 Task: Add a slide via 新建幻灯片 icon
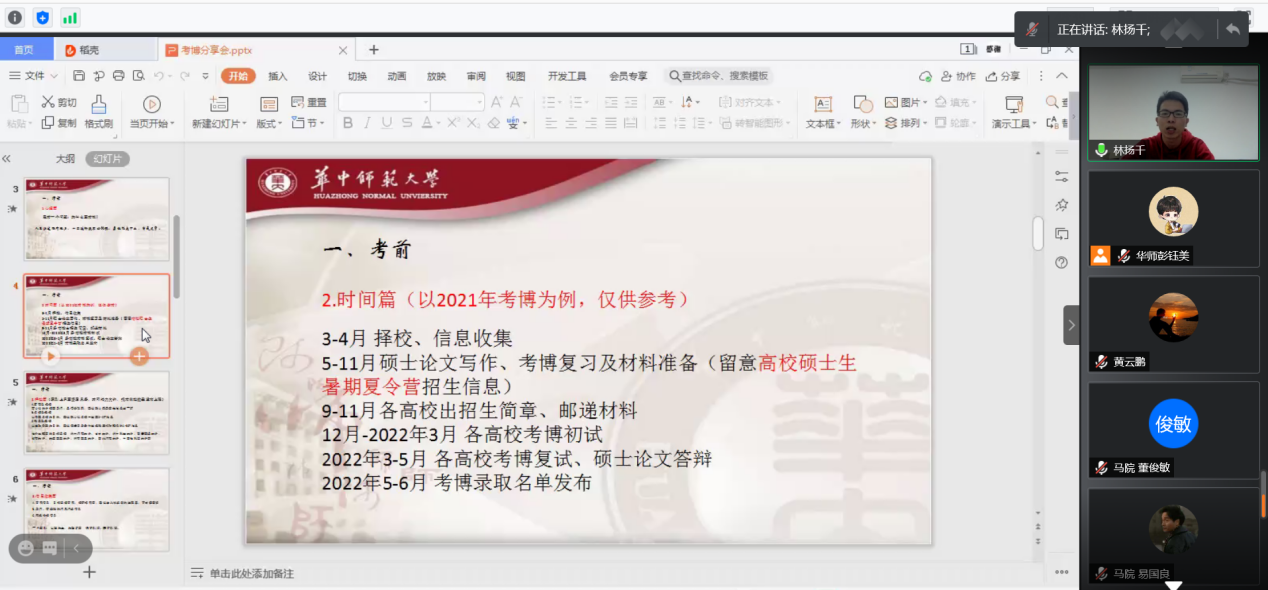[x=219, y=103]
